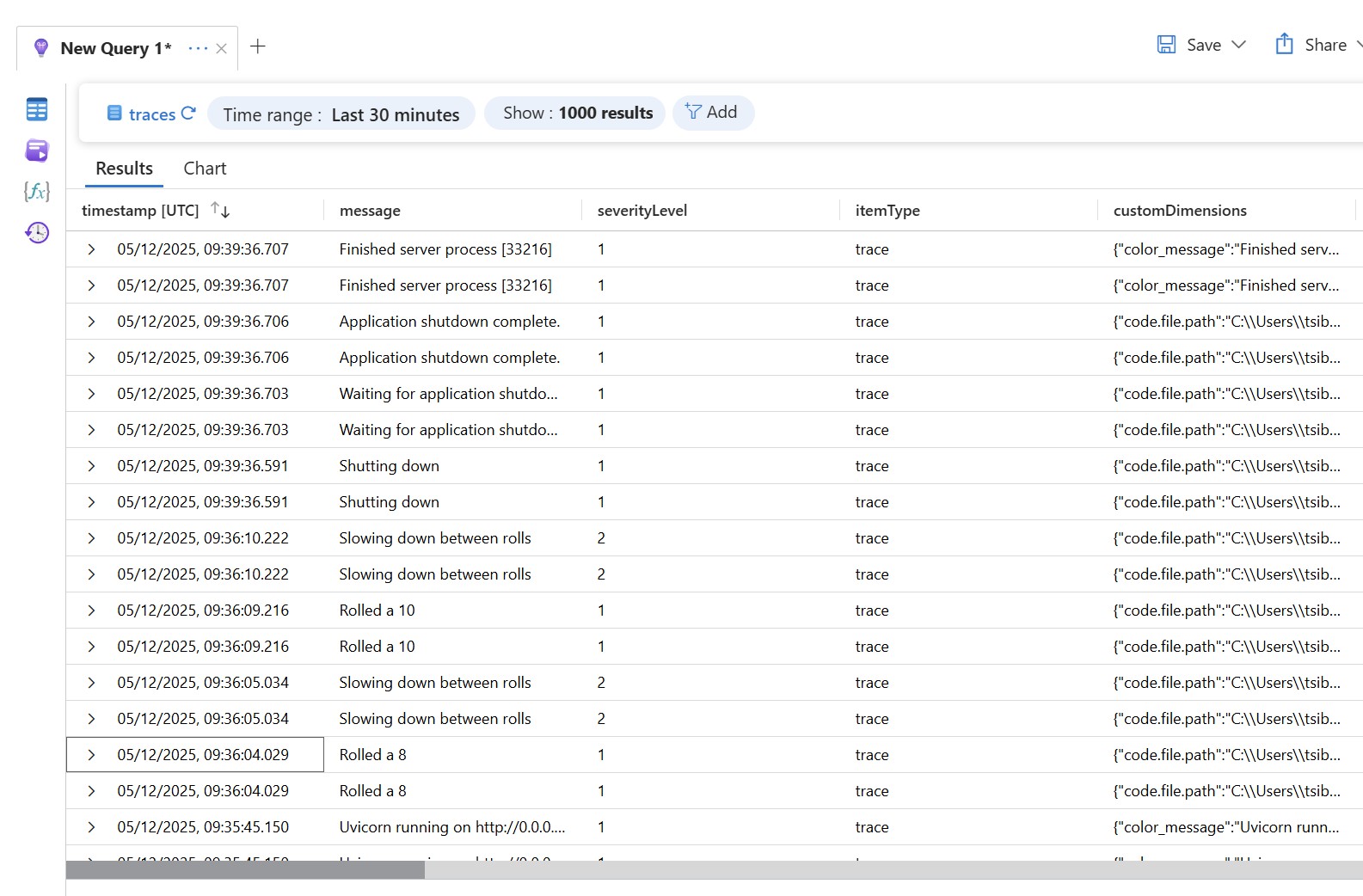The image size is (1363, 896).
Task: Click message cell Uvicorn running on http://0.0.0.
Action: (x=452, y=827)
